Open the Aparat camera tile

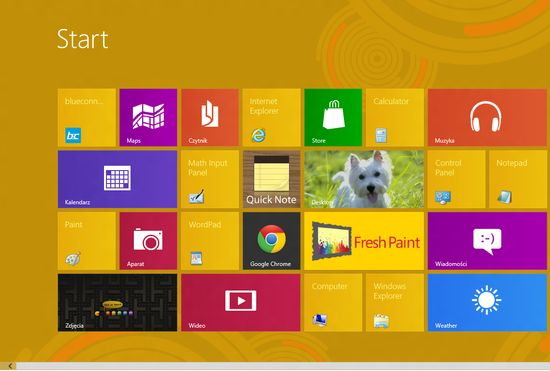click(x=148, y=241)
